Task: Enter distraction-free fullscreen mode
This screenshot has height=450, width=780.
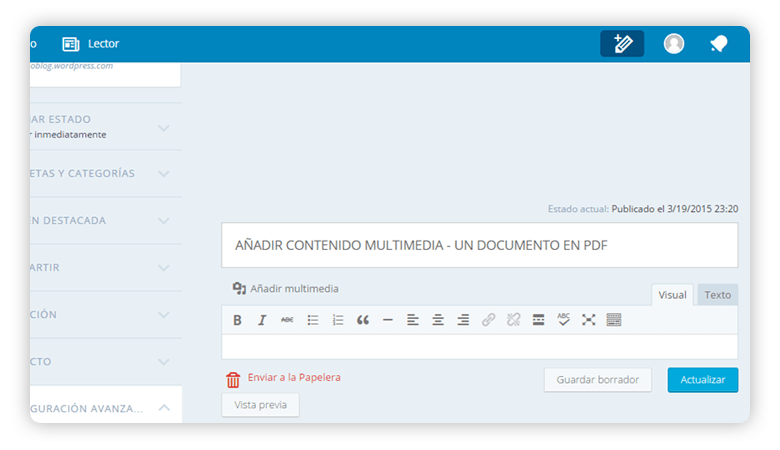Action: tap(588, 320)
